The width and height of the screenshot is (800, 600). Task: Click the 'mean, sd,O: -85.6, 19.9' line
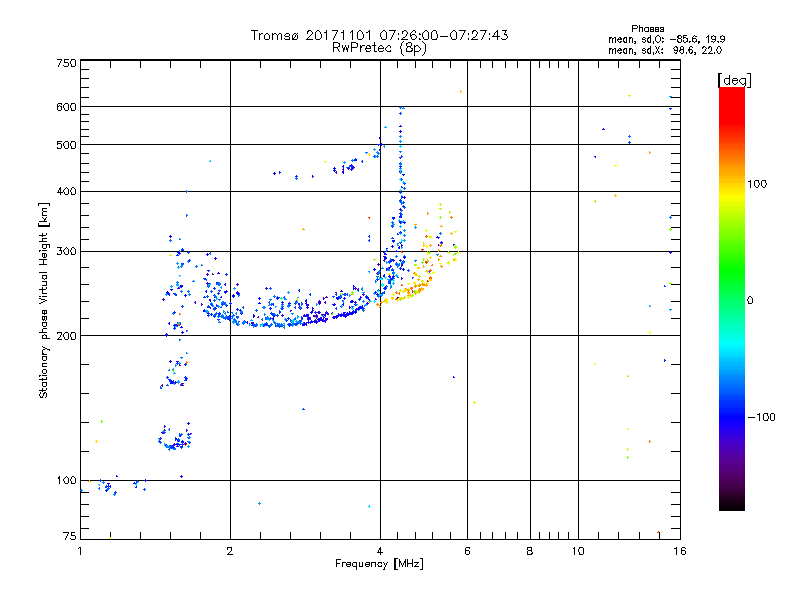[667, 39]
